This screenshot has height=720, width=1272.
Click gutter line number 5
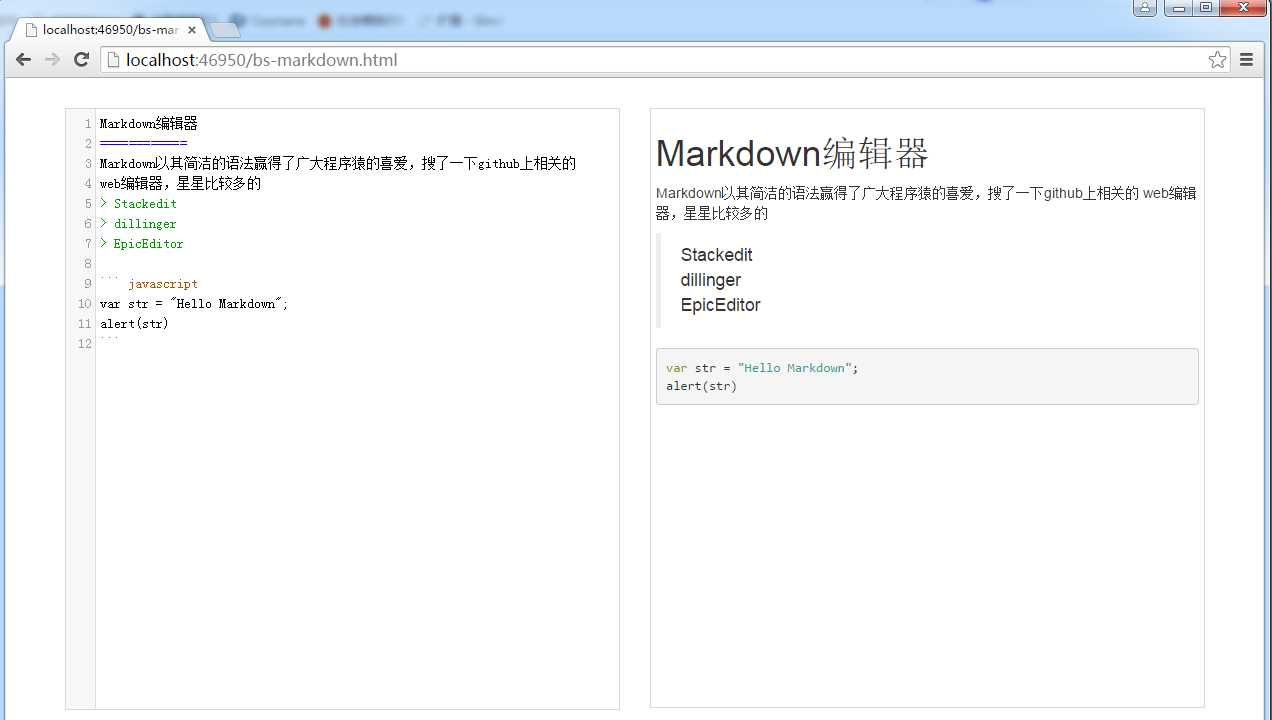88,204
